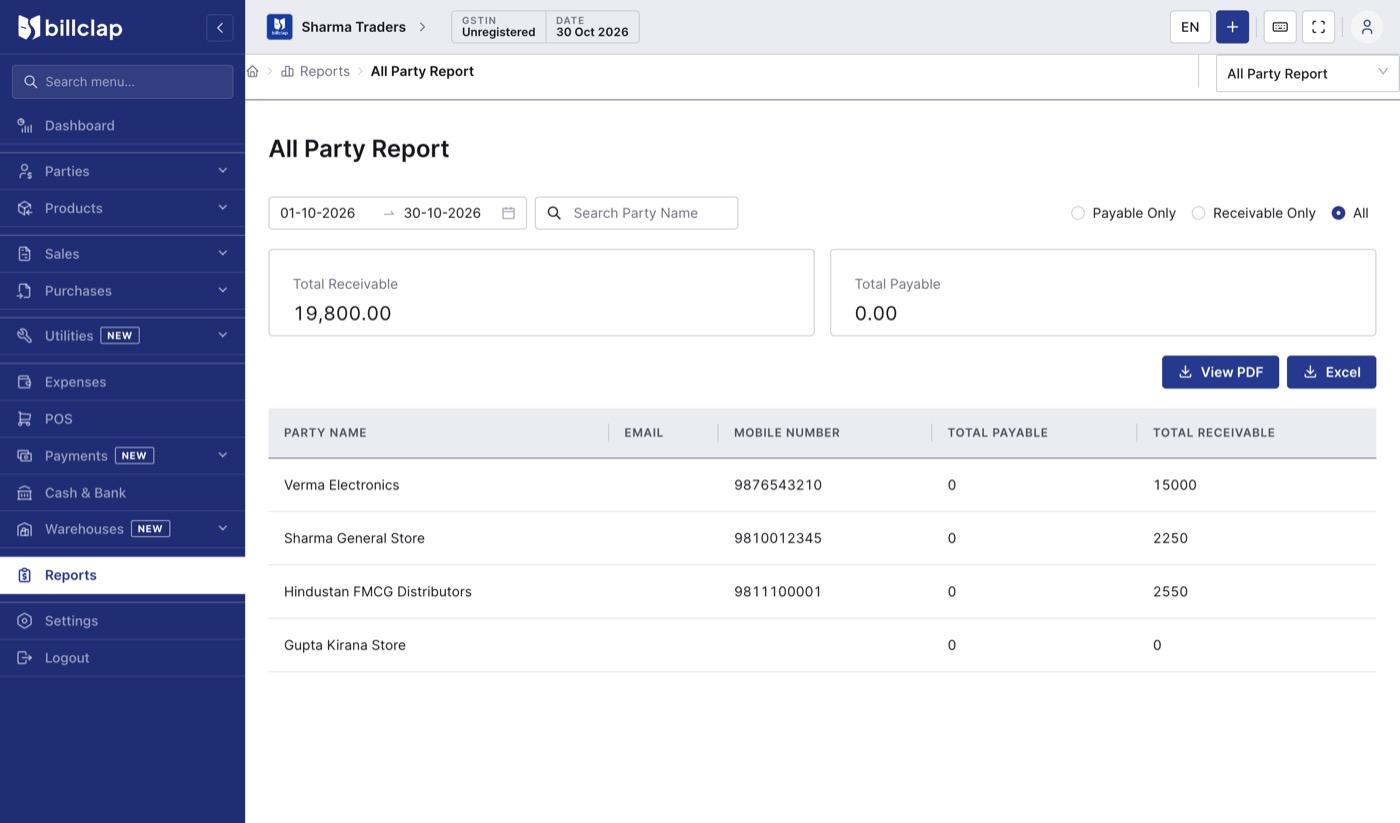Viewport: 1400px width, 823px height.
Task: Expand the Parties menu
Action: pos(122,171)
